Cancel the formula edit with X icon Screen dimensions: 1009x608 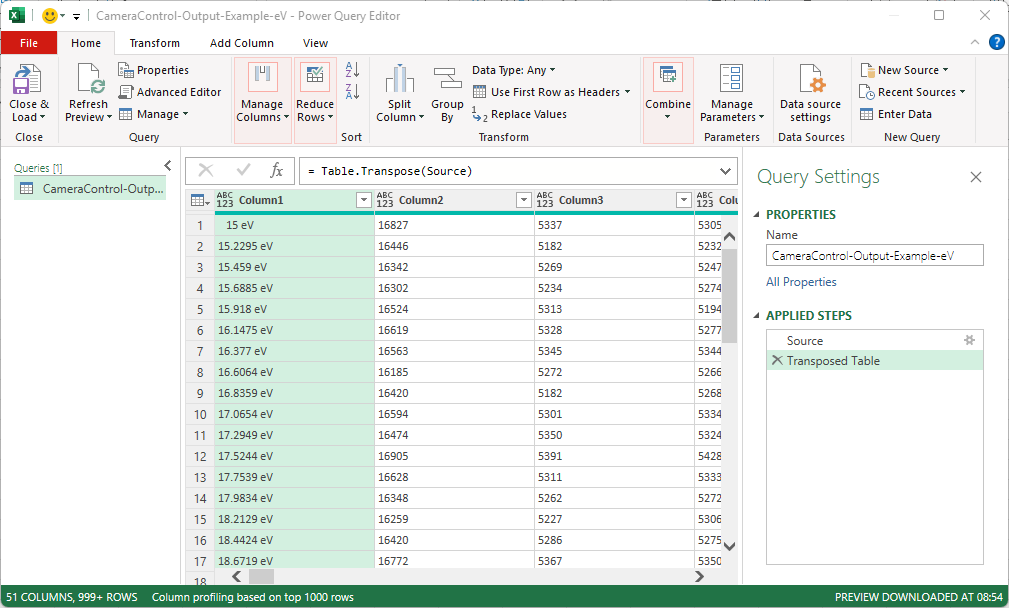206,170
